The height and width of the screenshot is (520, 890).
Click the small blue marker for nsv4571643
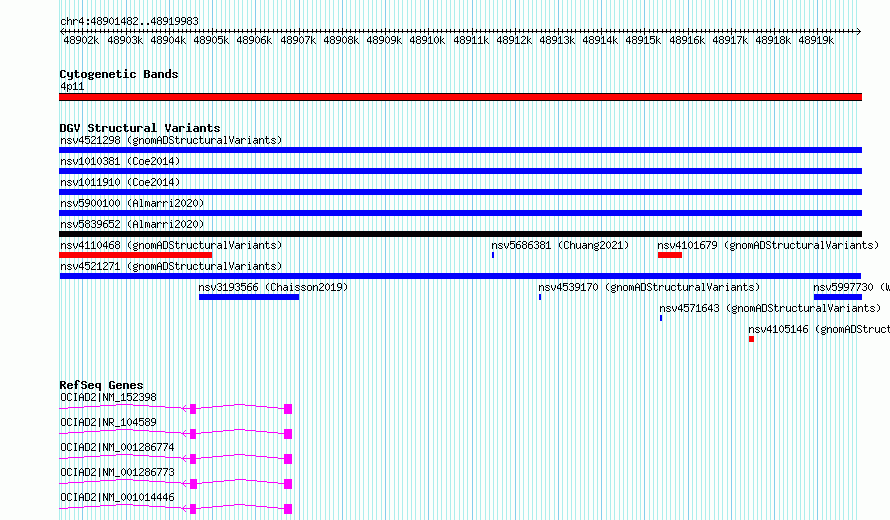click(661, 318)
